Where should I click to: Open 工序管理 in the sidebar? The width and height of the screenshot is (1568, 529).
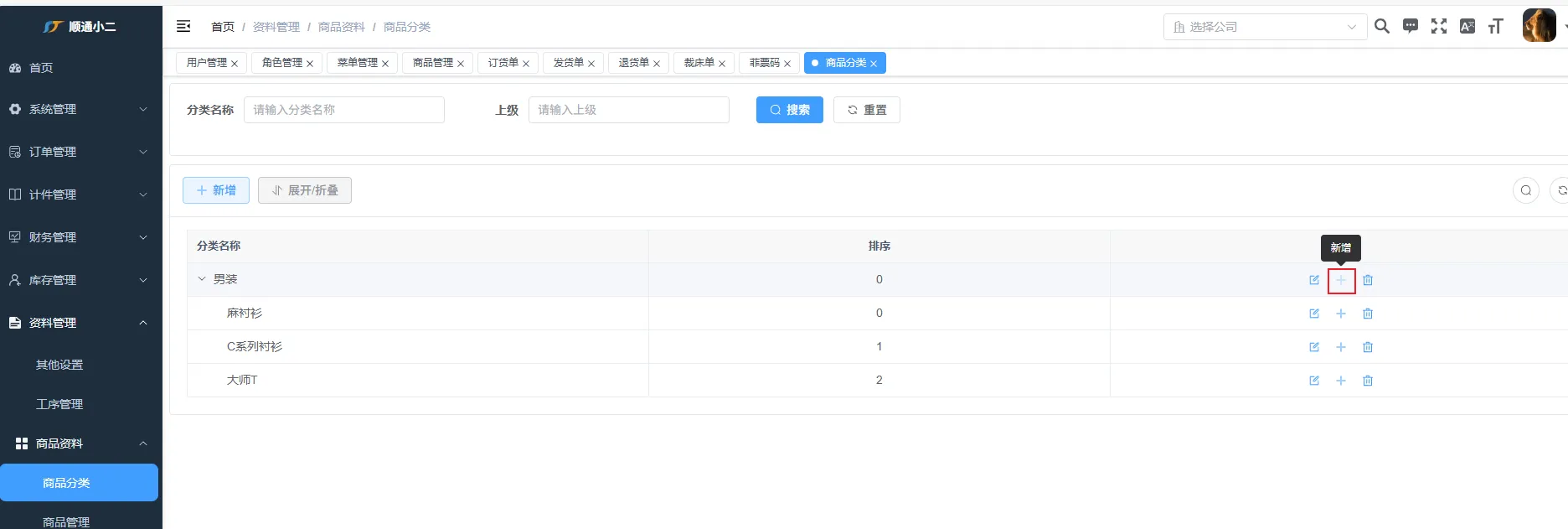59,404
